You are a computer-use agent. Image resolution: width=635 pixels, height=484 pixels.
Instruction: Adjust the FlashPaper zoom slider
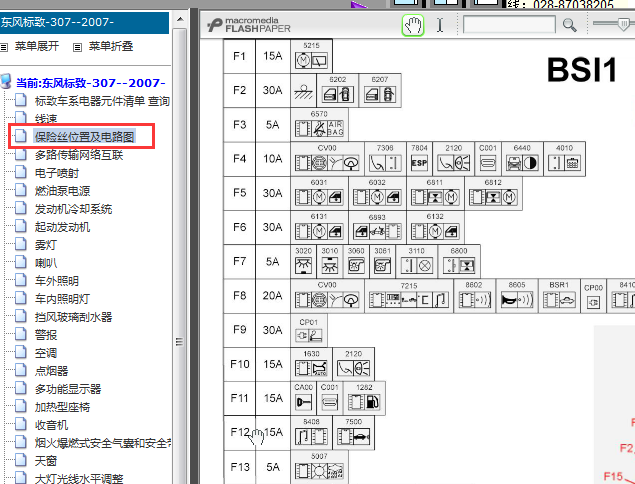(624, 24)
